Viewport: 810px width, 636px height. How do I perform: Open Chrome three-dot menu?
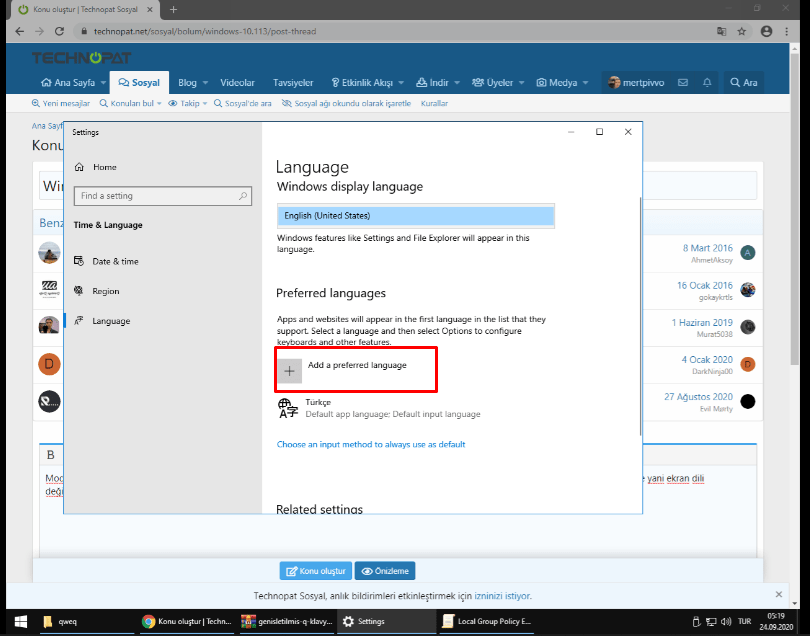pyautogui.click(x=787, y=32)
